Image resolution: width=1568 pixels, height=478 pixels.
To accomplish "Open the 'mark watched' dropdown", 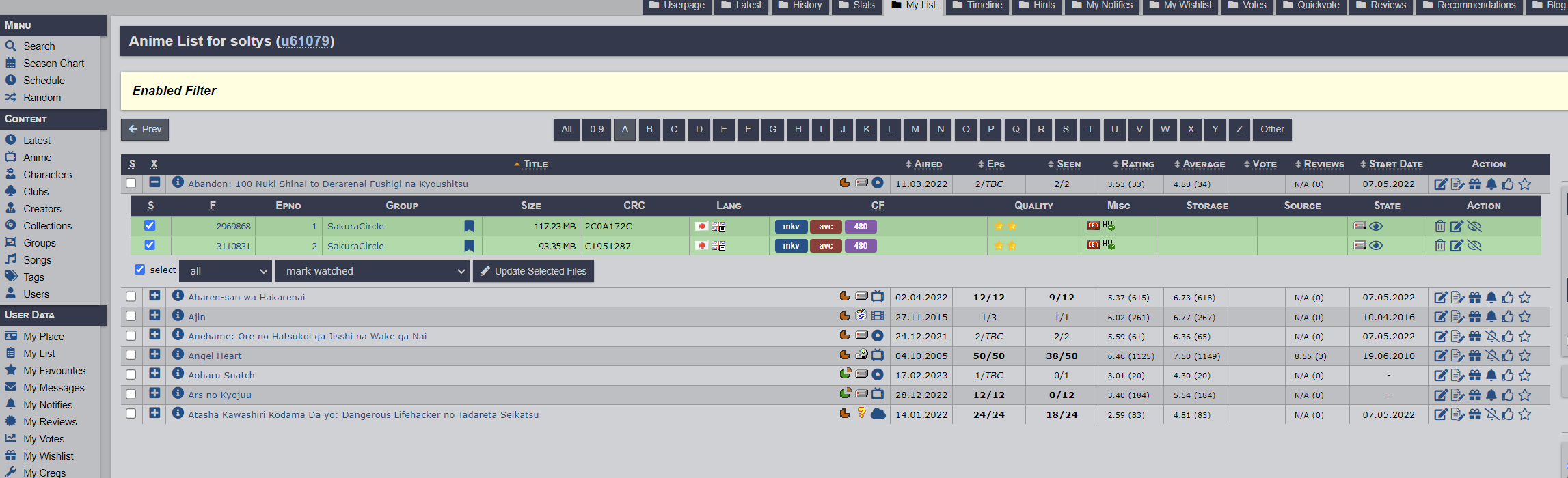I will (372, 271).
